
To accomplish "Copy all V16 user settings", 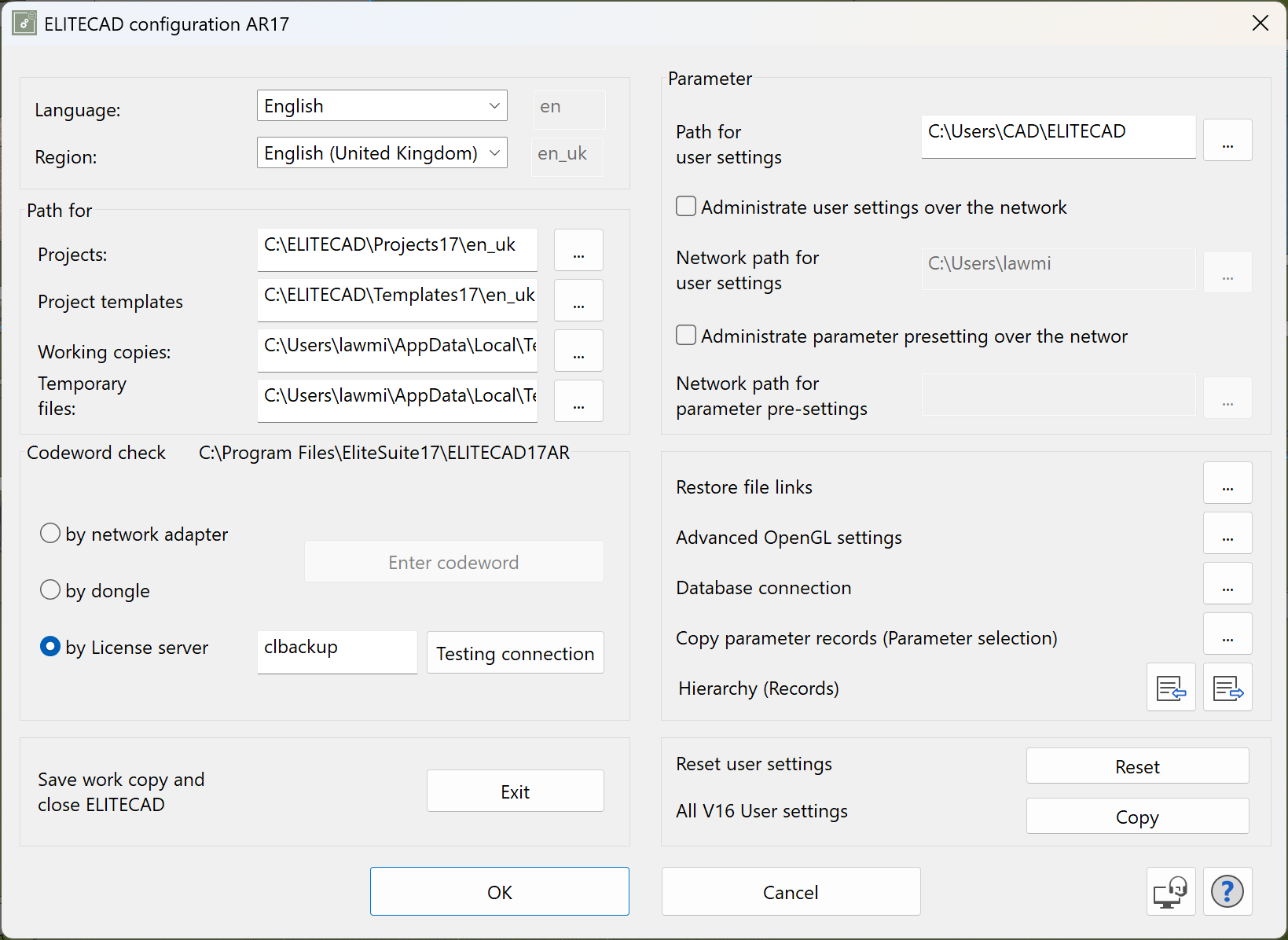I will click(1137, 816).
